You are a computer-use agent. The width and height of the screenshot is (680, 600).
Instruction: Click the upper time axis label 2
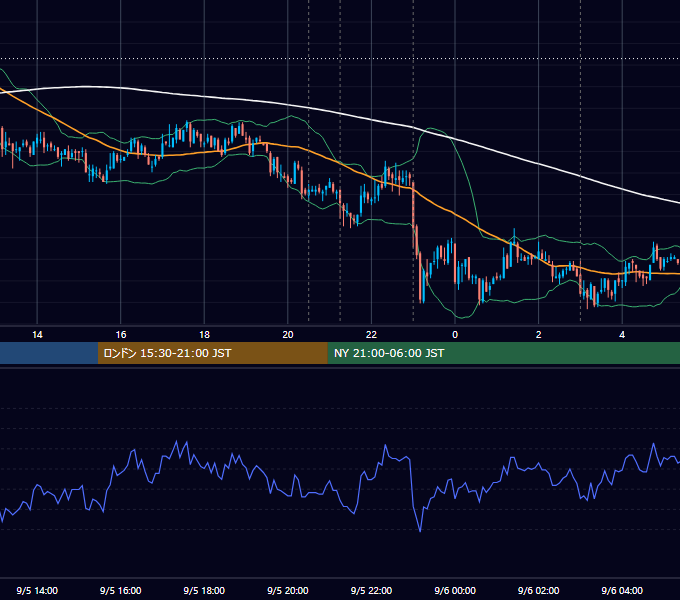coord(539,335)
